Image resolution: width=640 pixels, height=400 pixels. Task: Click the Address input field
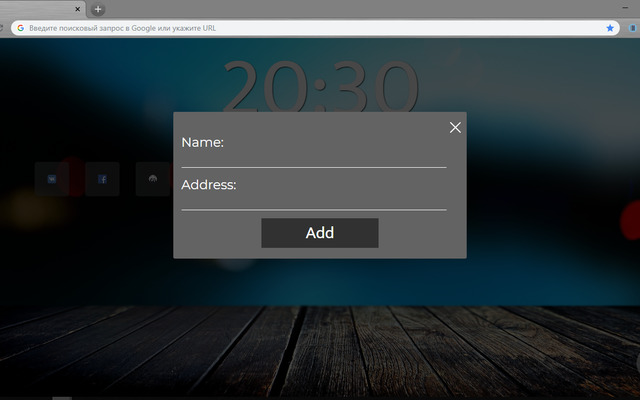click(313, 202)
